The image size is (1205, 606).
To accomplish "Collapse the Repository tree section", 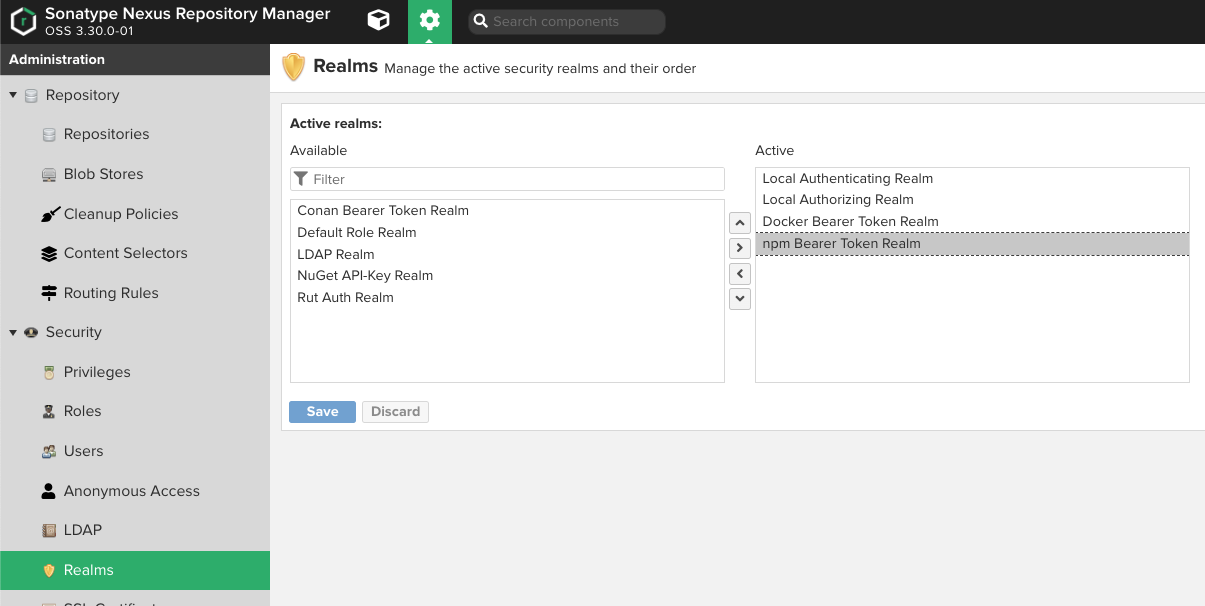I will click(x=13, y=95).
